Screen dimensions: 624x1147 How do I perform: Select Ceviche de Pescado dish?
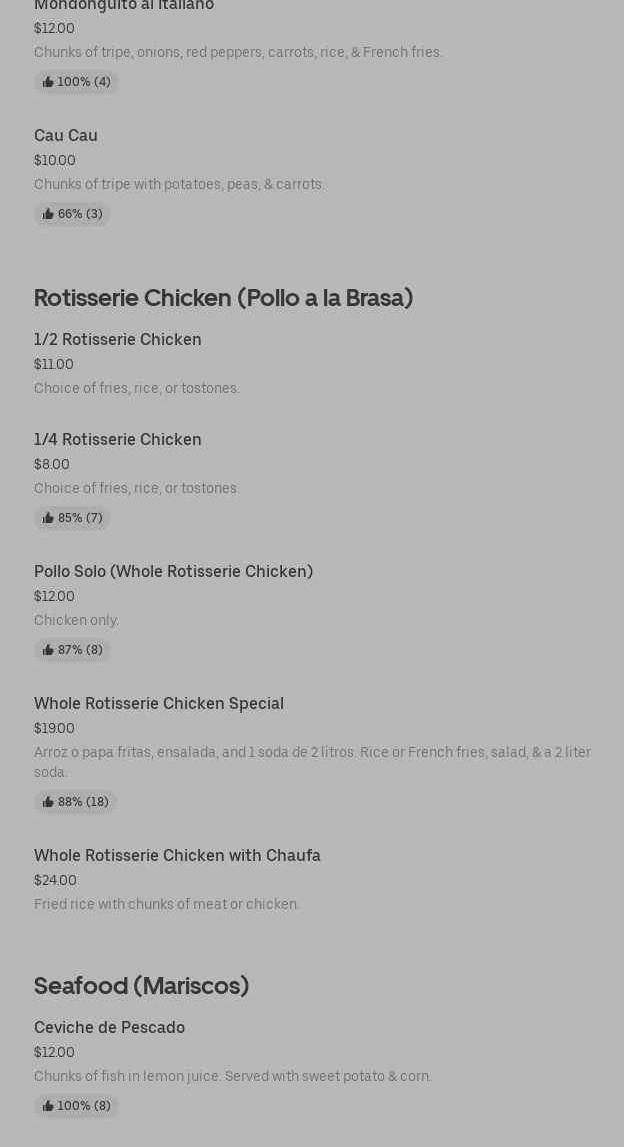tap(109, 1027)
